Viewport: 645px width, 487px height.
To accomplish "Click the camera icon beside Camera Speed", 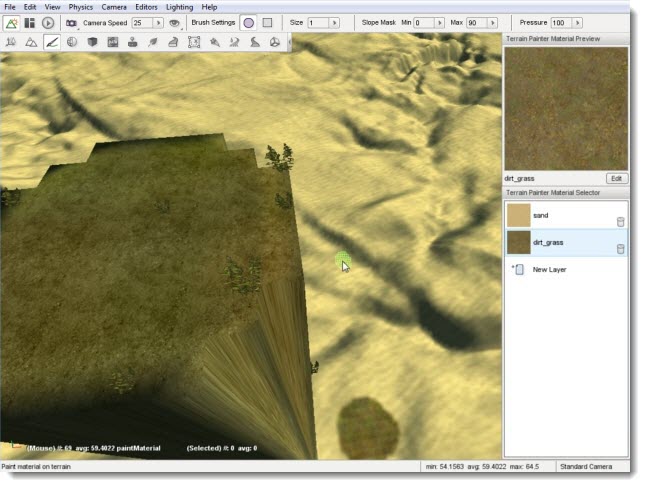I will click(x=71, y=22).
